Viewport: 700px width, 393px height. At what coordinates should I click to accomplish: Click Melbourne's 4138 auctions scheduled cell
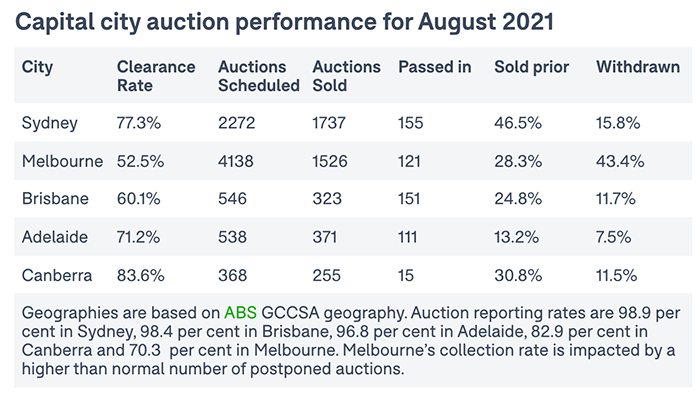pos(236,161)
